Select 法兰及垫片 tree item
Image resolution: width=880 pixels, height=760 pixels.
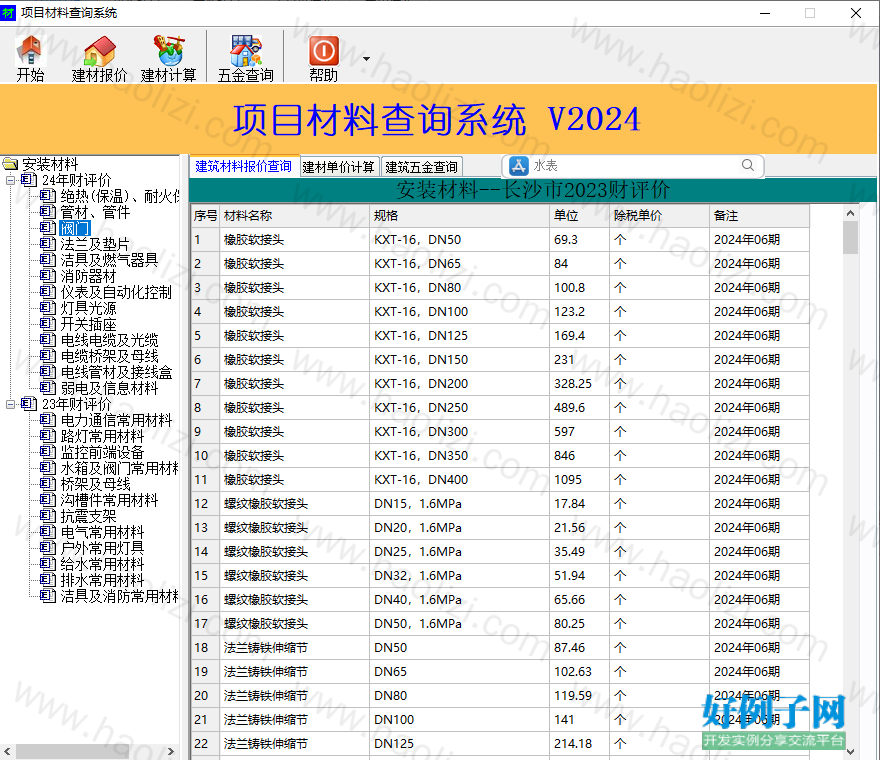(95, 244)
